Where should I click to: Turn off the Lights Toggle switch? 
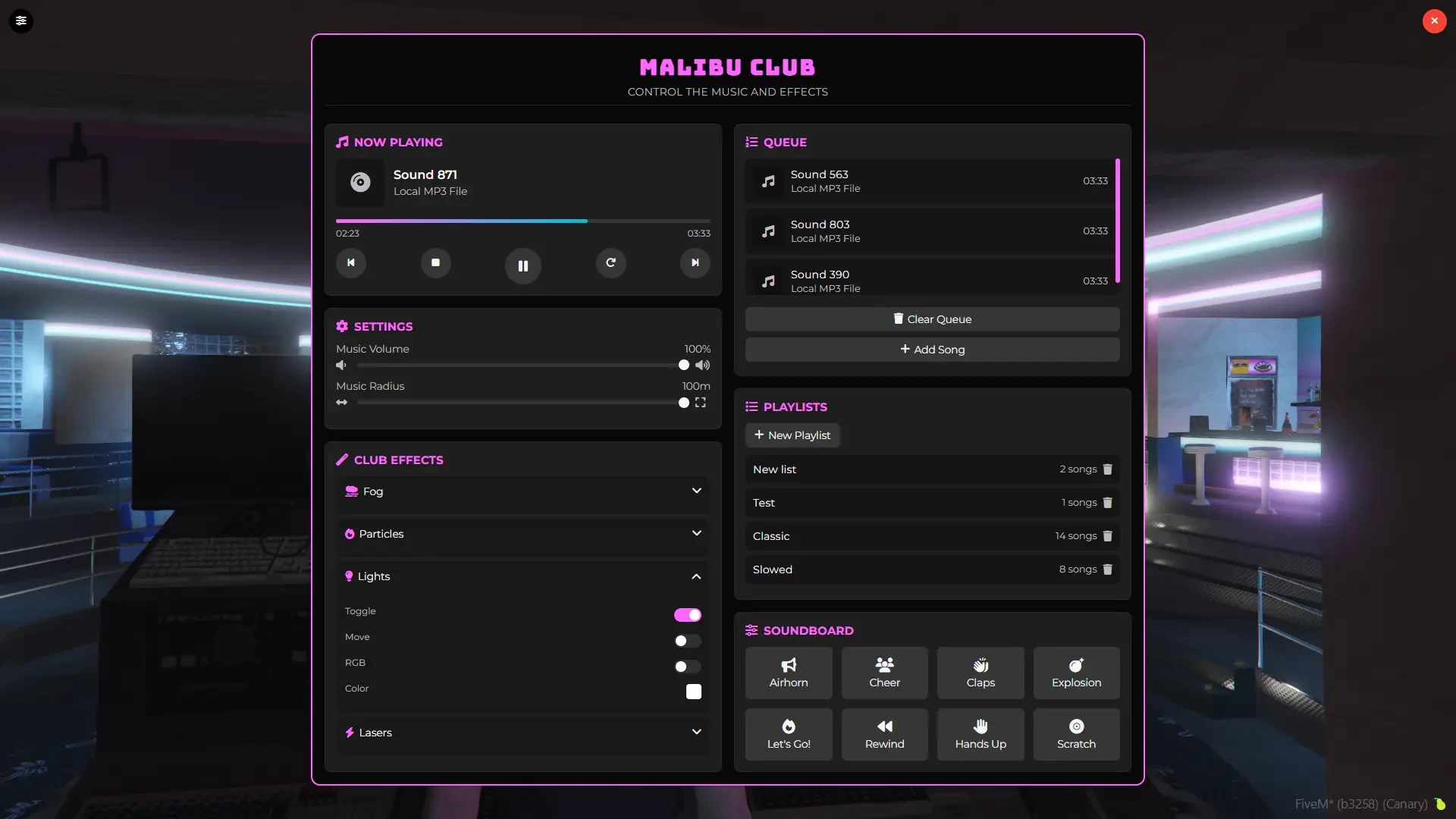click(688, 615)
